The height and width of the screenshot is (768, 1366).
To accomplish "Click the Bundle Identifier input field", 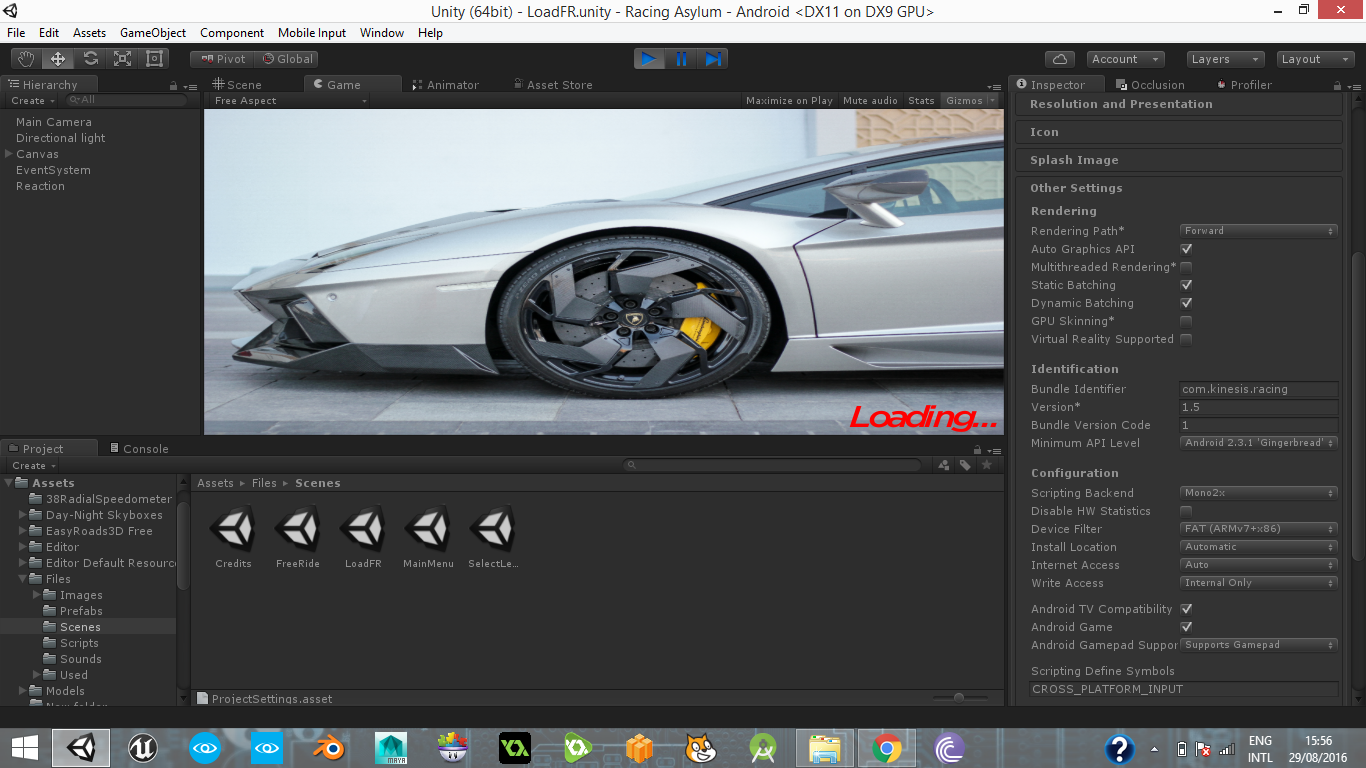I will pos(1258,389).
